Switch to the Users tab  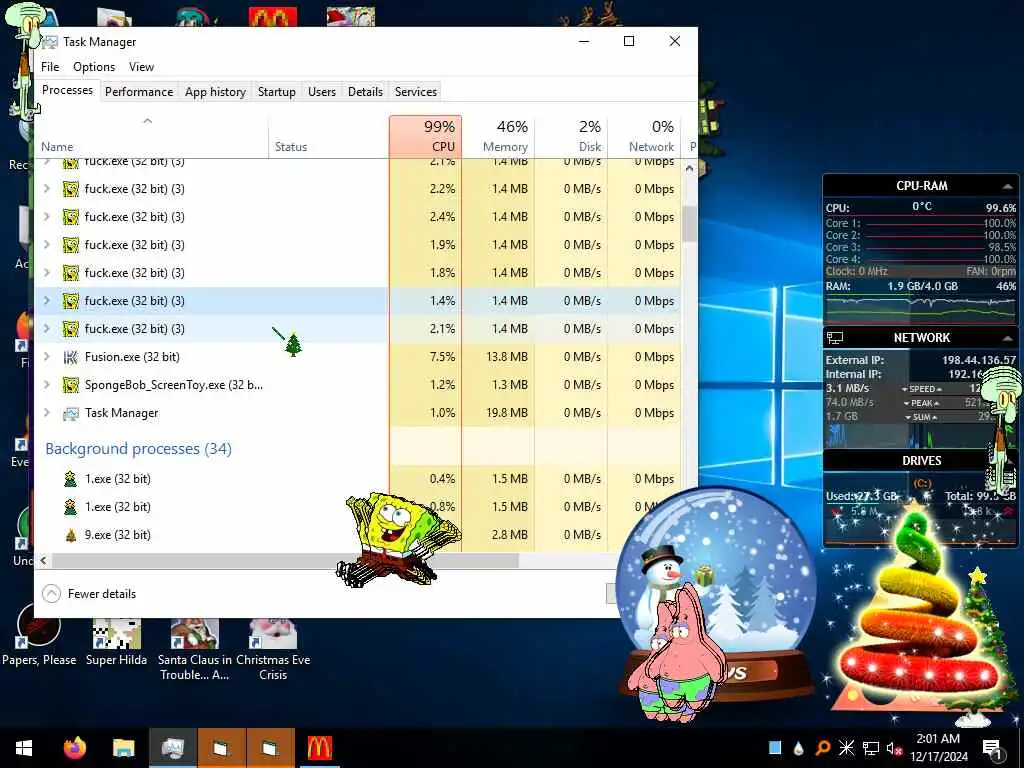tap(322, 92)
